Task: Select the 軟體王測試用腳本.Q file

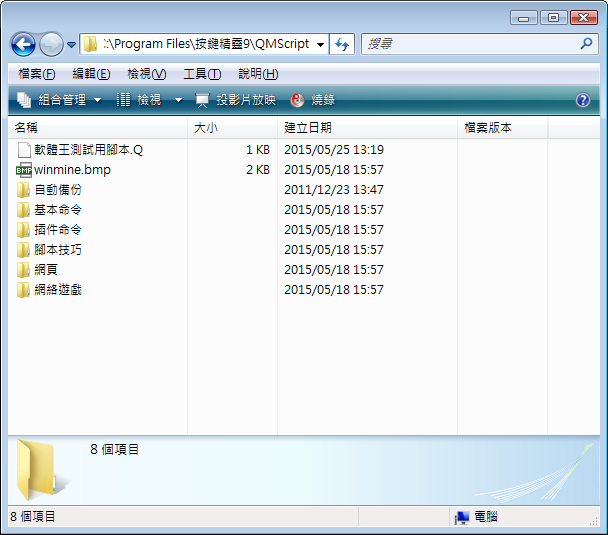Action: pos(88,150)
